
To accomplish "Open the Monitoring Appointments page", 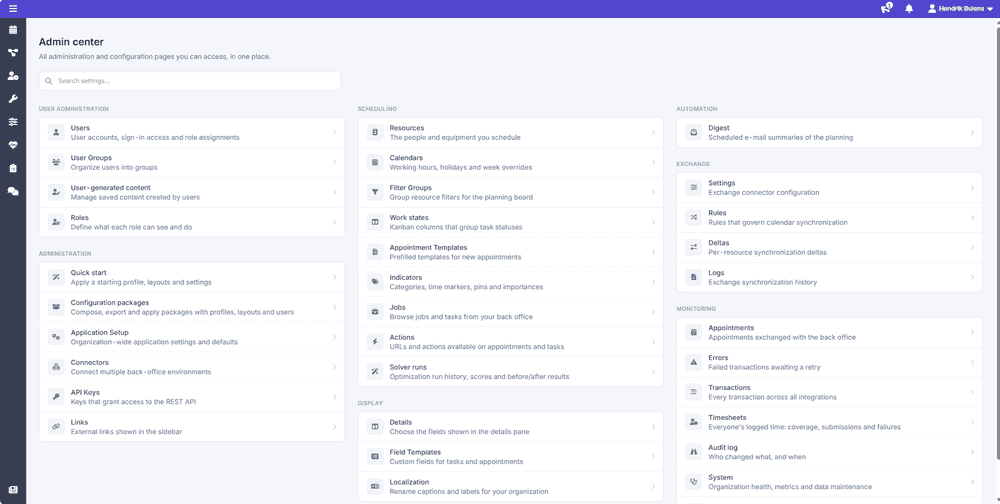I will [830, 332].
